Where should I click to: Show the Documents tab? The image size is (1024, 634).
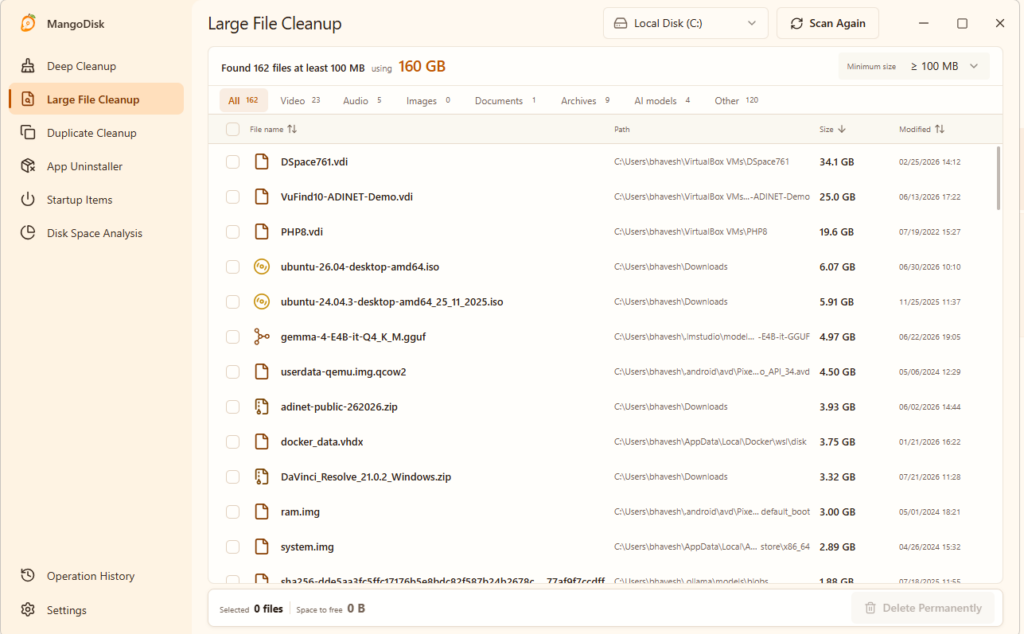pyautogui.click(x=505, y=100)
